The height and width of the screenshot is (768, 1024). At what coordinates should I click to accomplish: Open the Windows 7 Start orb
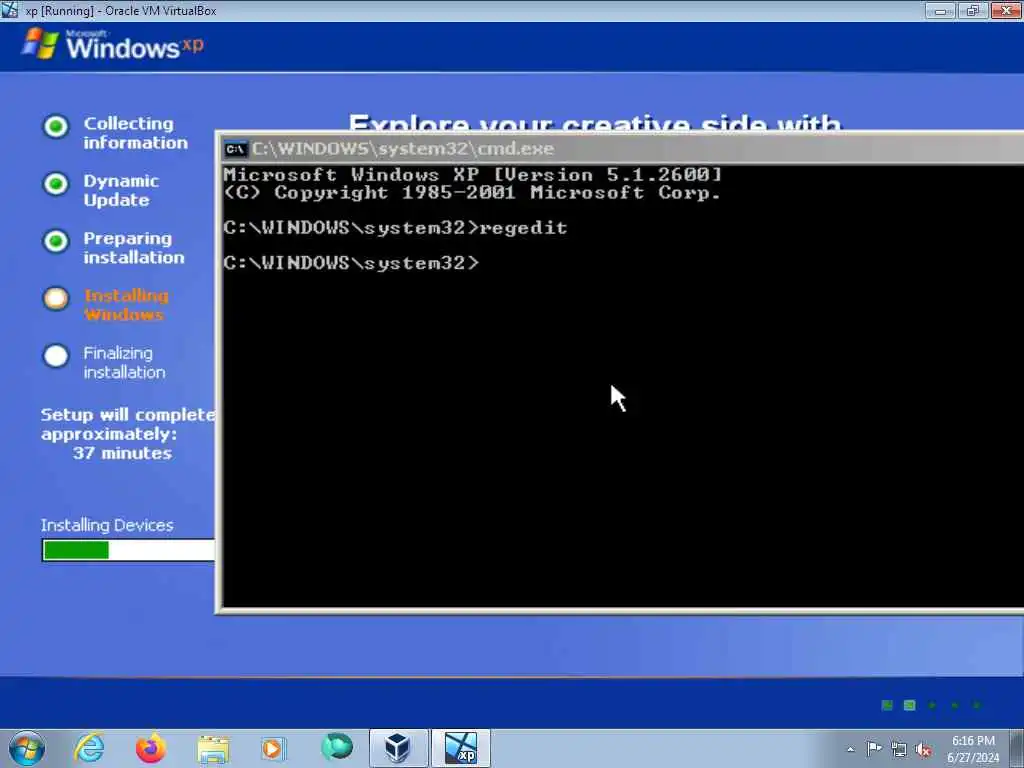[x=27, y=748]
